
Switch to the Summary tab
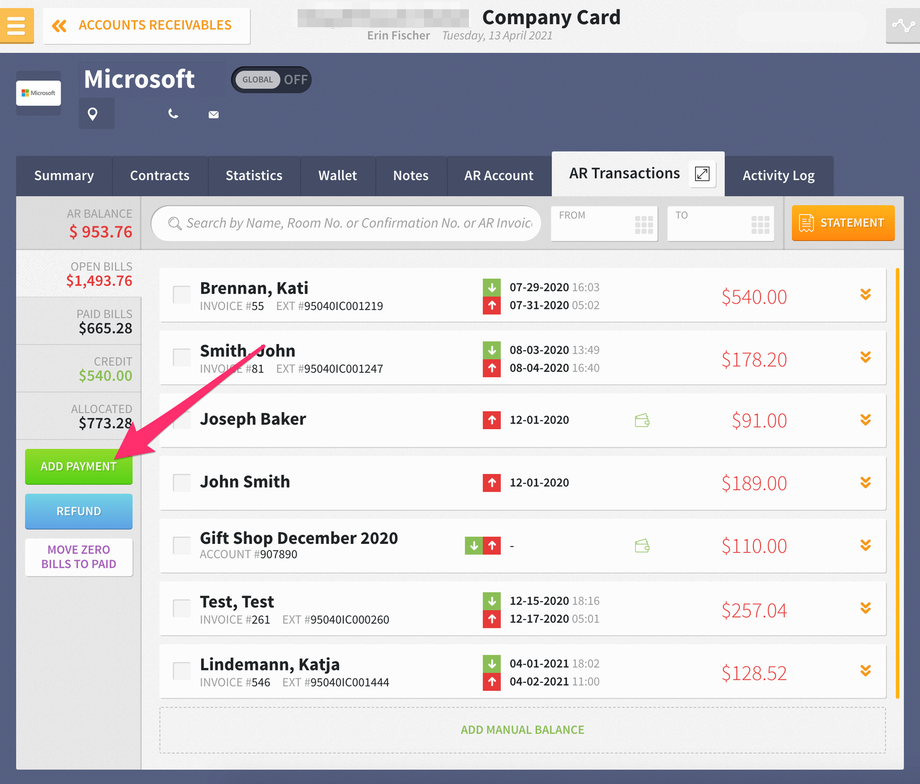64,175
